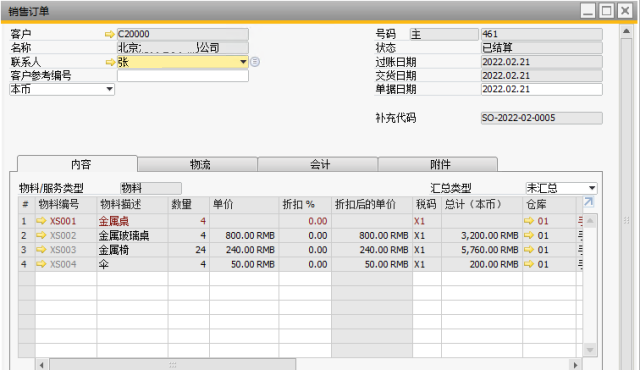Open item XS004 link arrow

tap(41, 264)
